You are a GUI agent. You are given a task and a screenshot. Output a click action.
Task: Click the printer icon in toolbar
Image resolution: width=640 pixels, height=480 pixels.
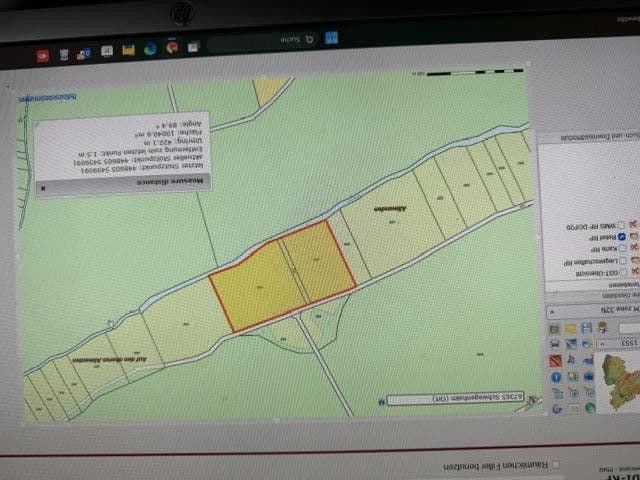pos(555,344)
